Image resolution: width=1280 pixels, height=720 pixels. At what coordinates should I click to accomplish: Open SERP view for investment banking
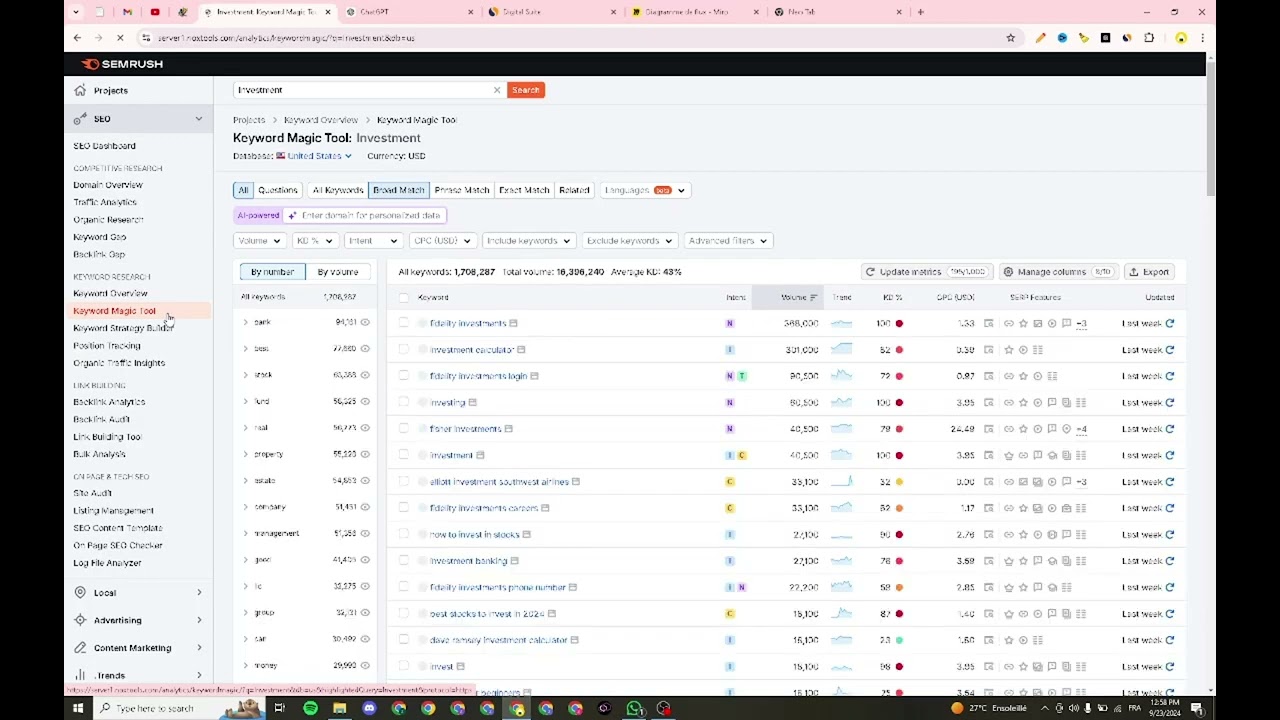[988, 561]
